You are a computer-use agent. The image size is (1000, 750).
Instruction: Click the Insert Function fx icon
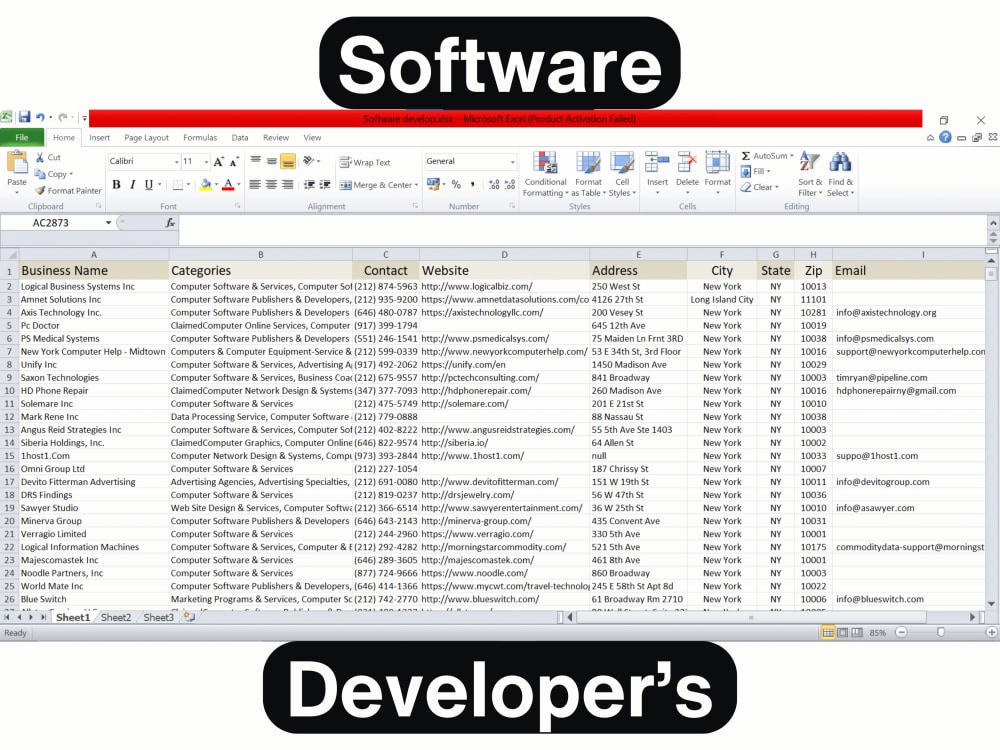(x=170, y=223)
